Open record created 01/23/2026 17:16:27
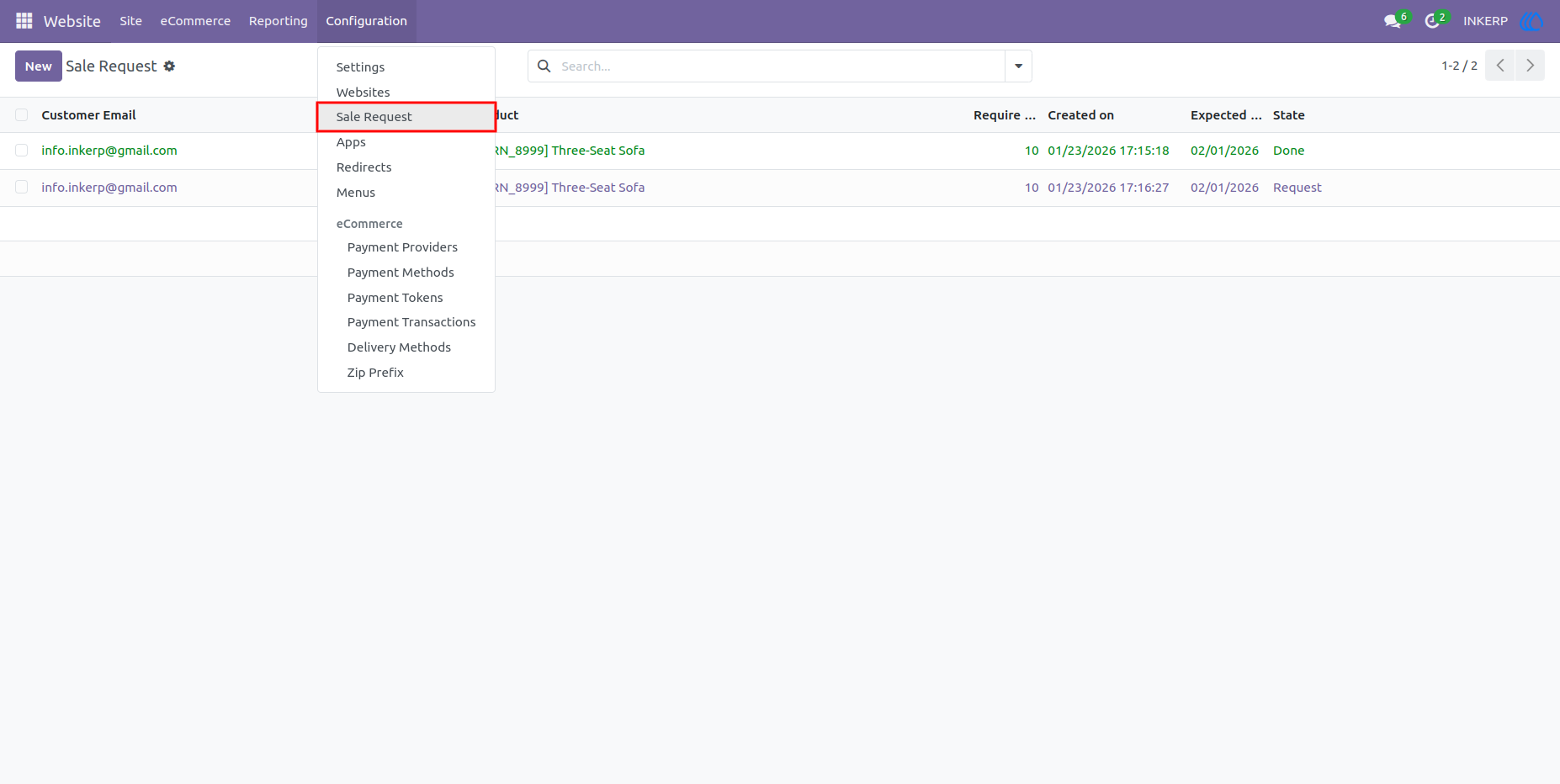This screenshot has width=1560, height=784. click(x=1108, y=188)
